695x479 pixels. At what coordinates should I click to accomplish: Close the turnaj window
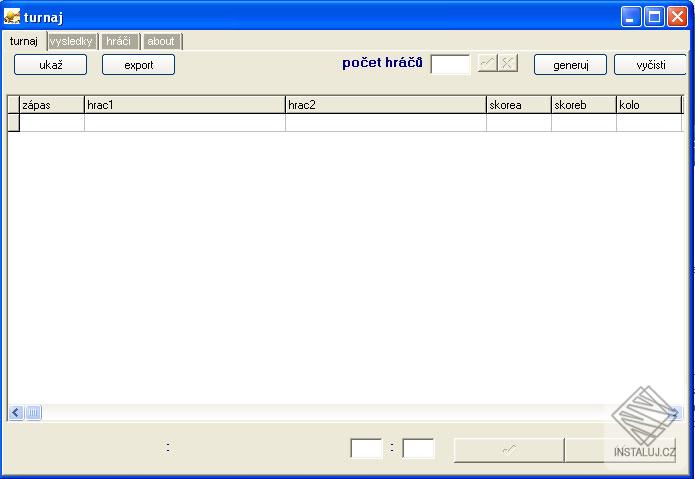[x=678, y=17]
